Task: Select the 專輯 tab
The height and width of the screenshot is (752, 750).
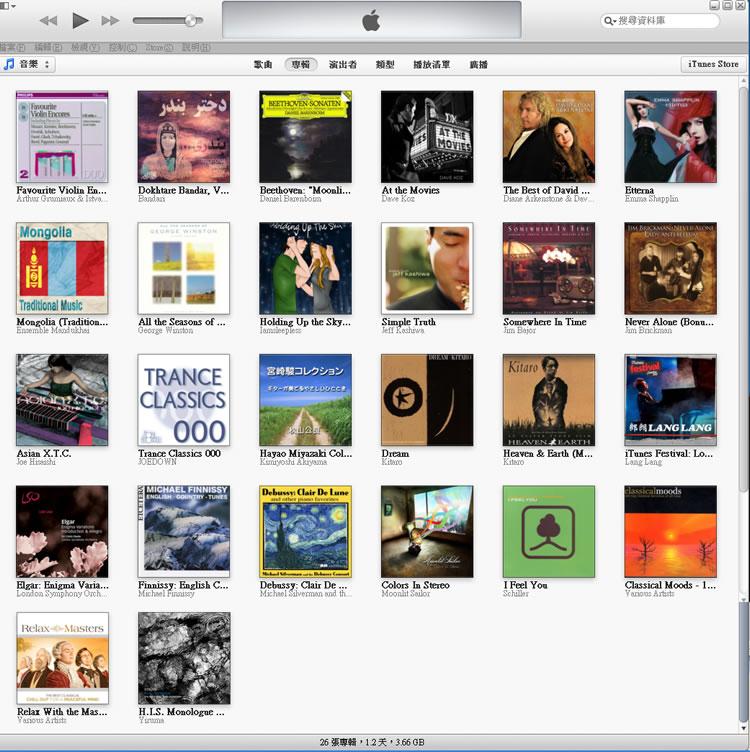Action: 301,64
